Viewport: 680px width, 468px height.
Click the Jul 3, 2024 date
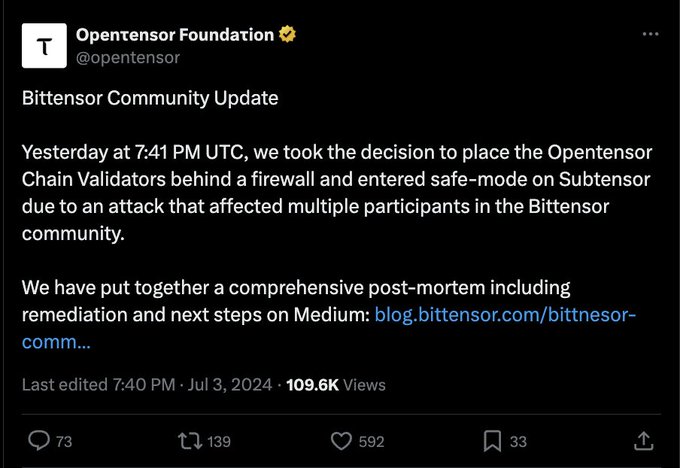(x=229, y=385)
